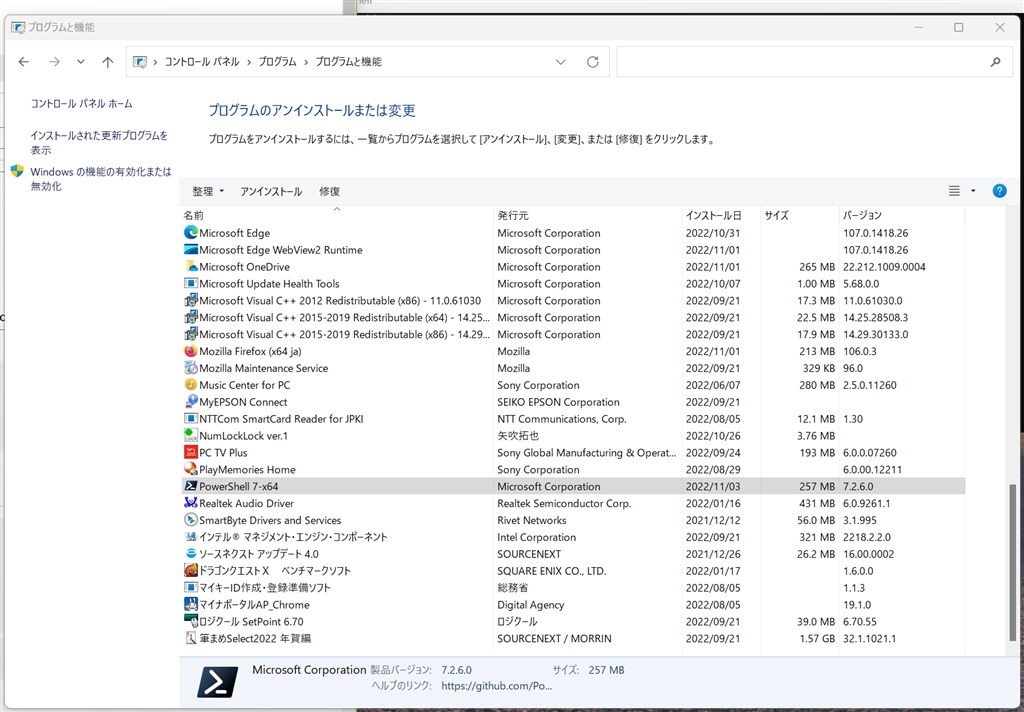Click the search magnifier icon

(995, 62)
